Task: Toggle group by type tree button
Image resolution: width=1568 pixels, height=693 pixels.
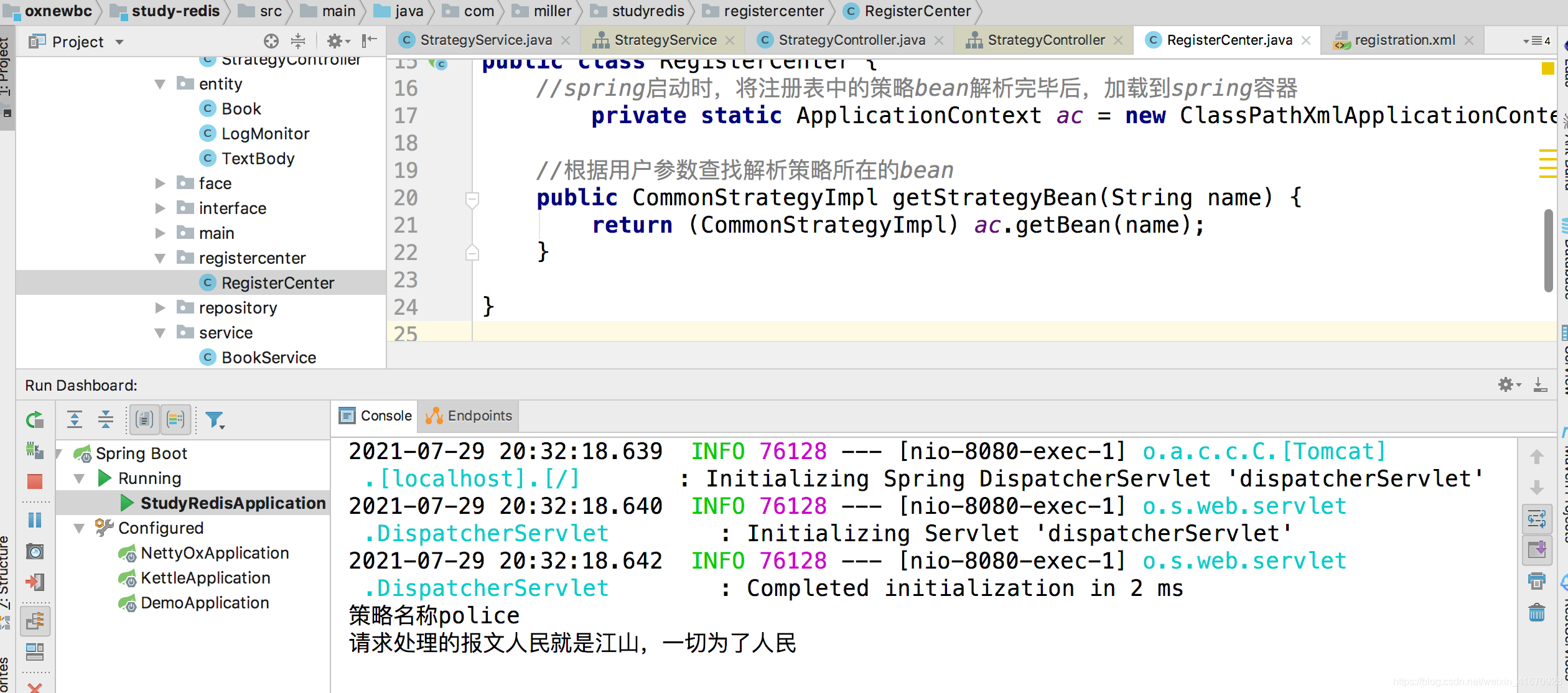Action: [x=144, y=420]
